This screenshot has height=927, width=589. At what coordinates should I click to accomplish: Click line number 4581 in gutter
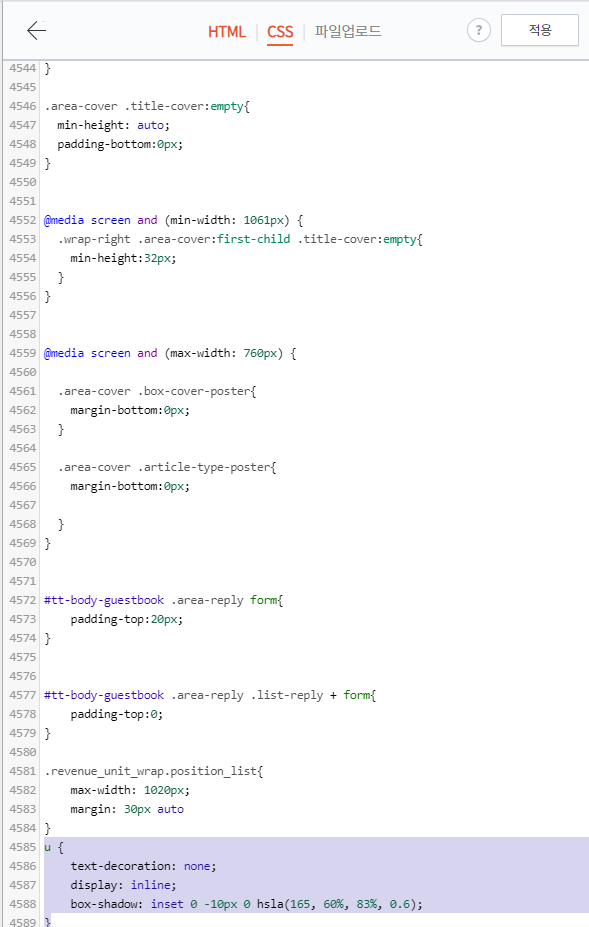tap(22, 771)
